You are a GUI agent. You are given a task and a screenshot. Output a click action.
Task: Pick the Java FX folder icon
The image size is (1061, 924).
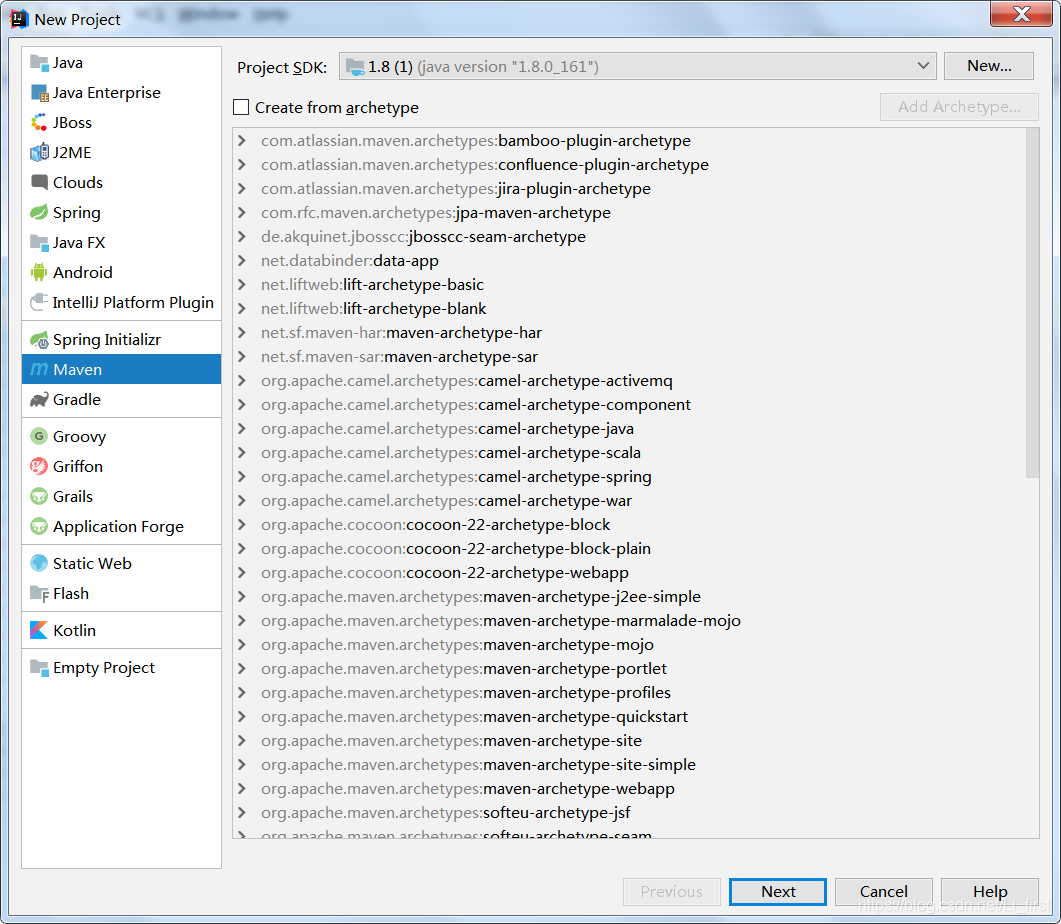click(x=39, y=242)
